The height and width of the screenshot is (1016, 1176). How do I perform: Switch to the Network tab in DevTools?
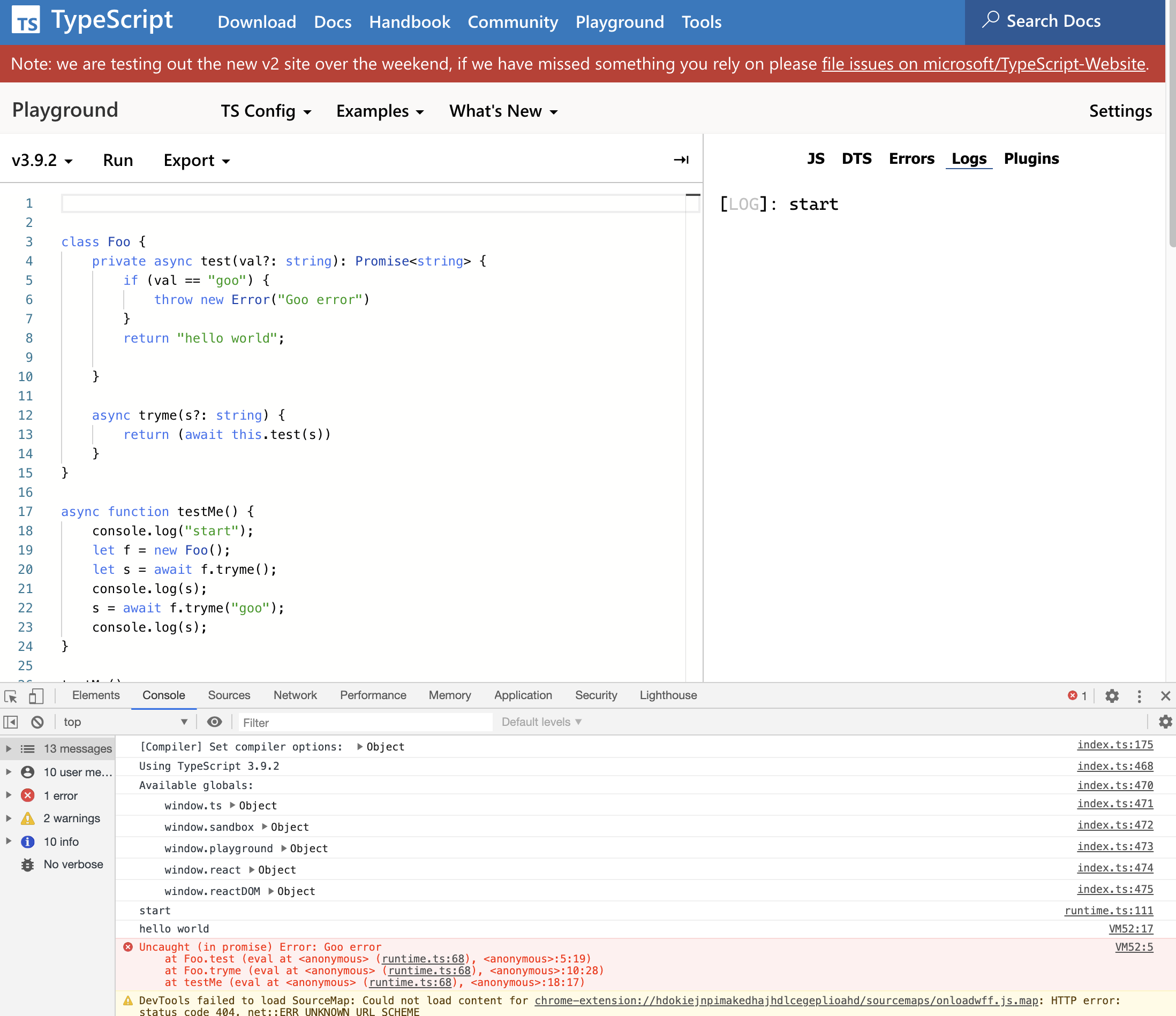(x=295, y=695)
